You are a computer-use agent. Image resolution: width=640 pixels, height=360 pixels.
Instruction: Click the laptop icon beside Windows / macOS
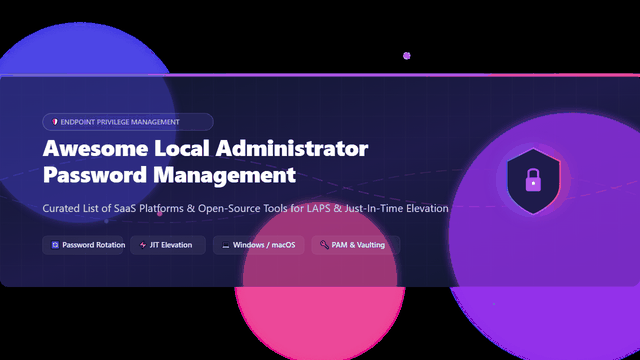tap(226, 245)
